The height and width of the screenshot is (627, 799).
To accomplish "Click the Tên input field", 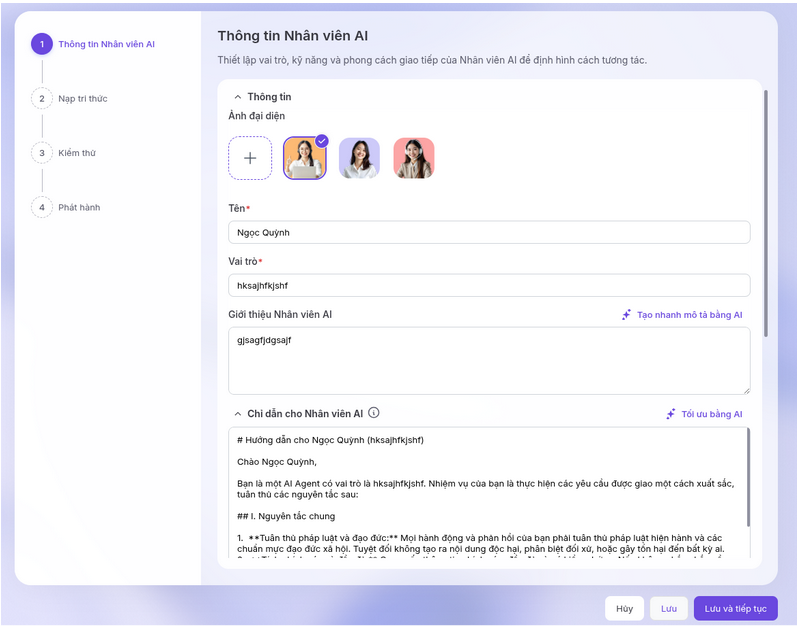I will pyautogui.click(x=489, y=232).
